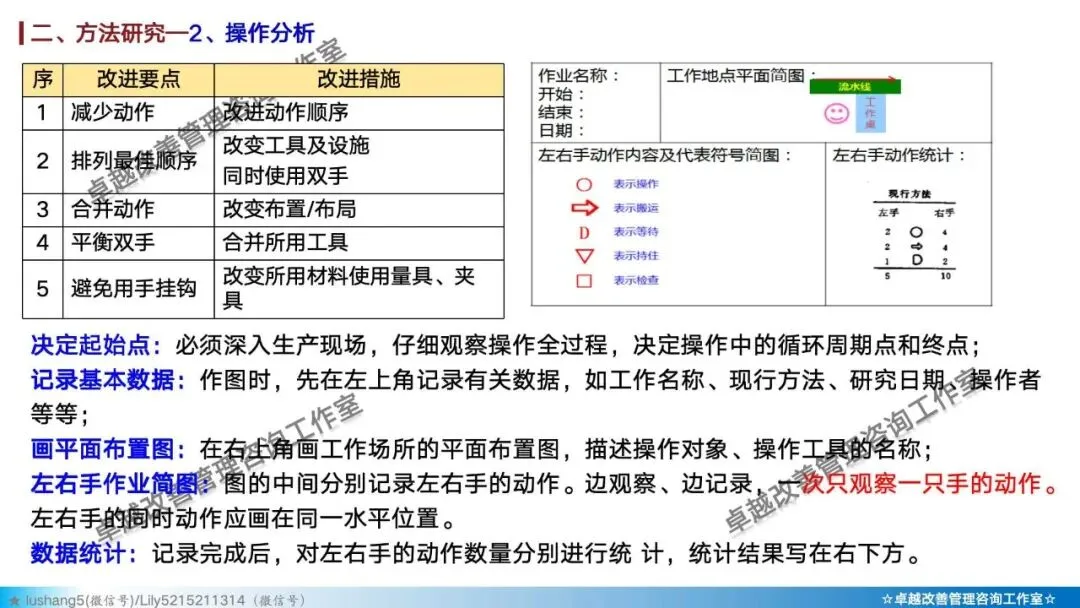Click the 同时使用双手 text
This screenshot has width=1080, height=608.
(x=286, y=176)
